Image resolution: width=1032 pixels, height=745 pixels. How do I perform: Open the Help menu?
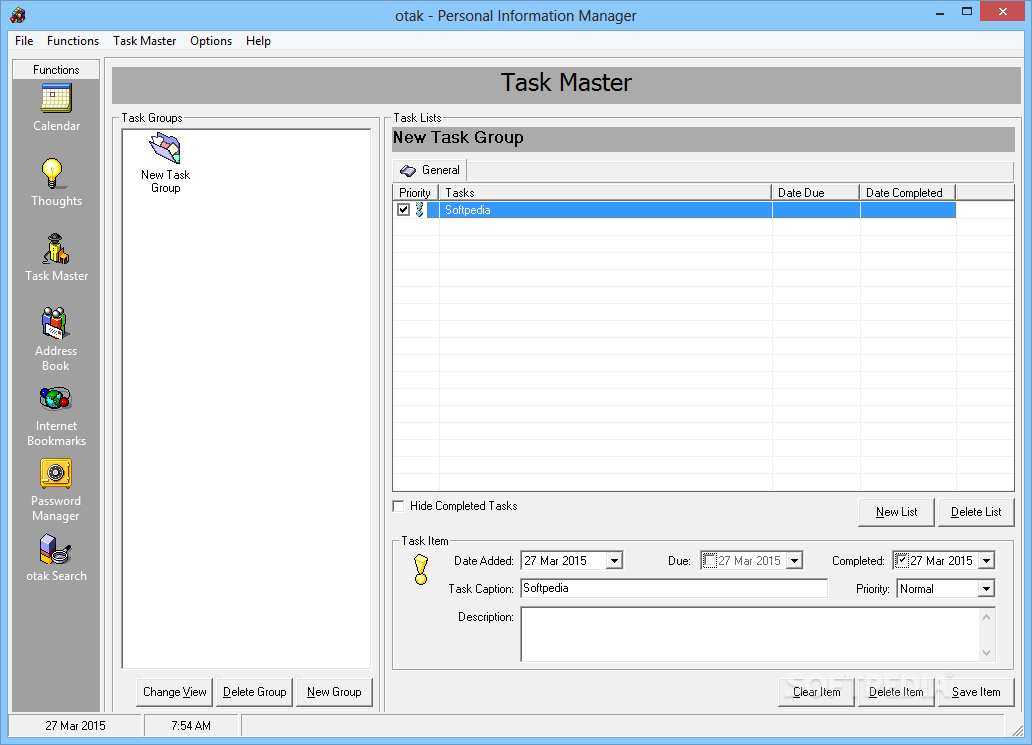pyautogui.click(x=259, y=41)
